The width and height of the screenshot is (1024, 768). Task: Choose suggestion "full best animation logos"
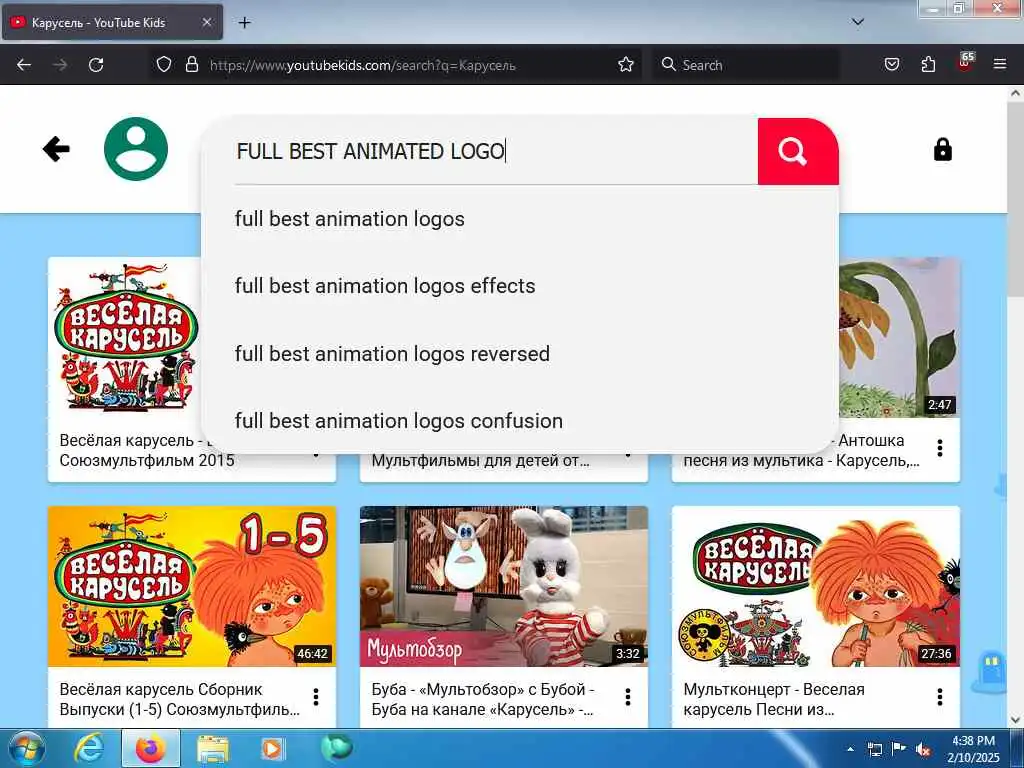click(x=349, y=219)
